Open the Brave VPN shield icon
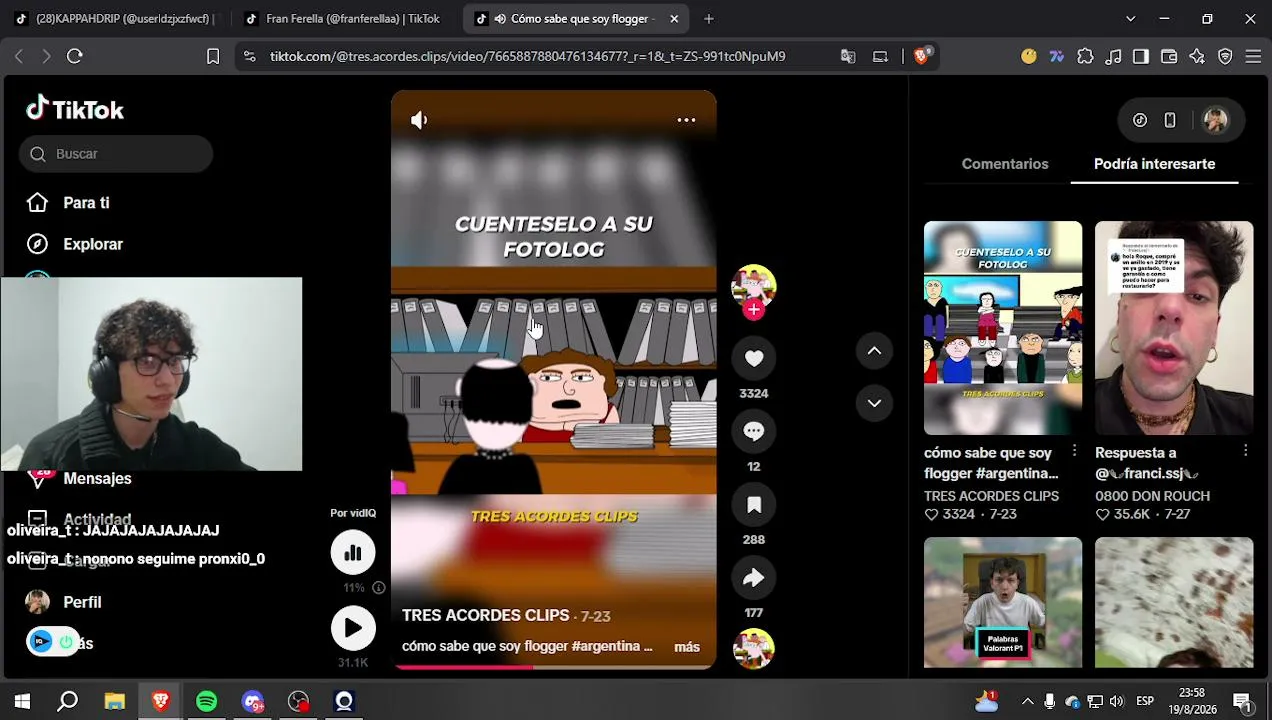This screenshot has height=720, width=1272. [1225, 57]
